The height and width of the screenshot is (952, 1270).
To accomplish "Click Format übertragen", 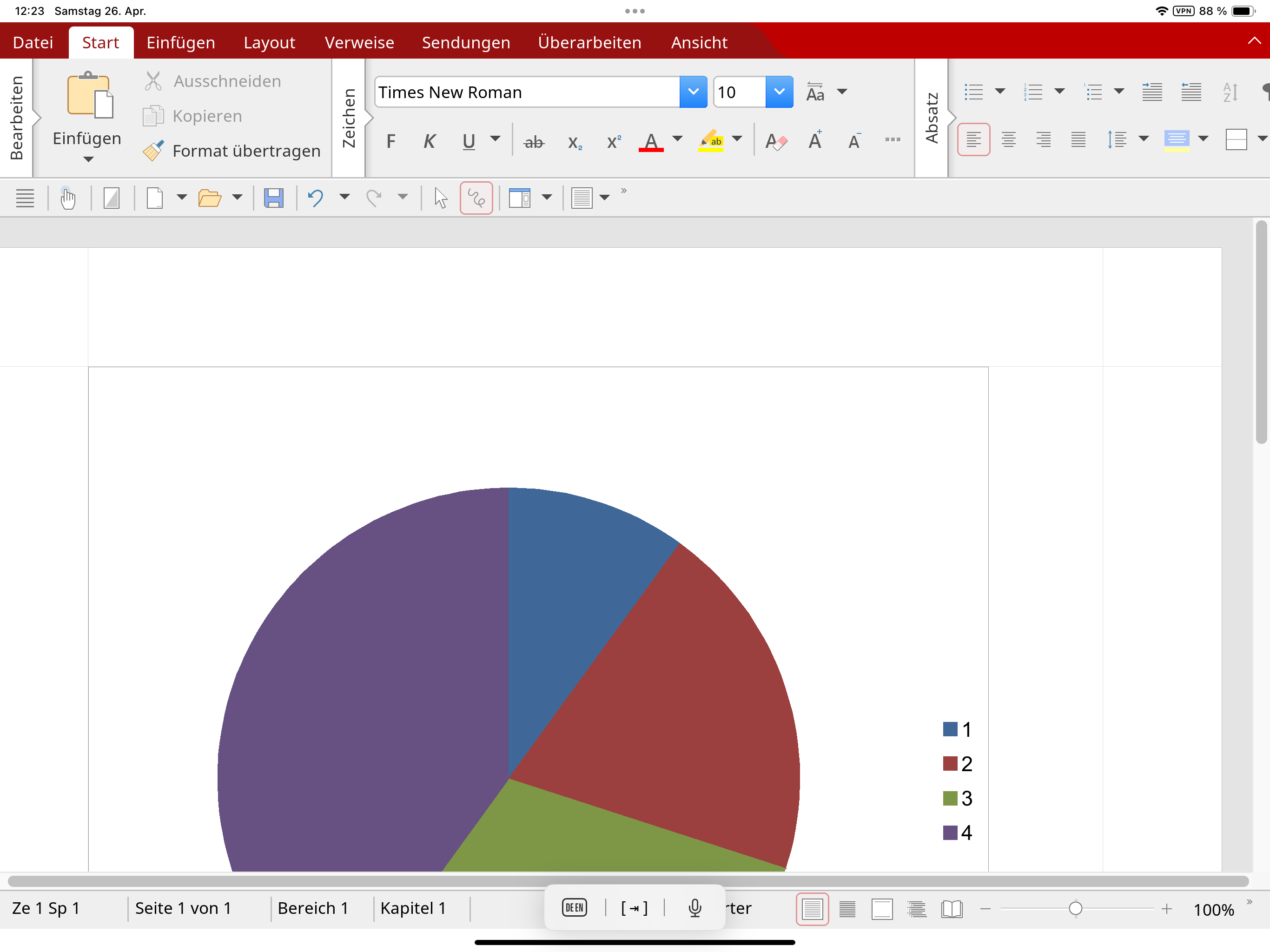I will click(x=232, y=151).
